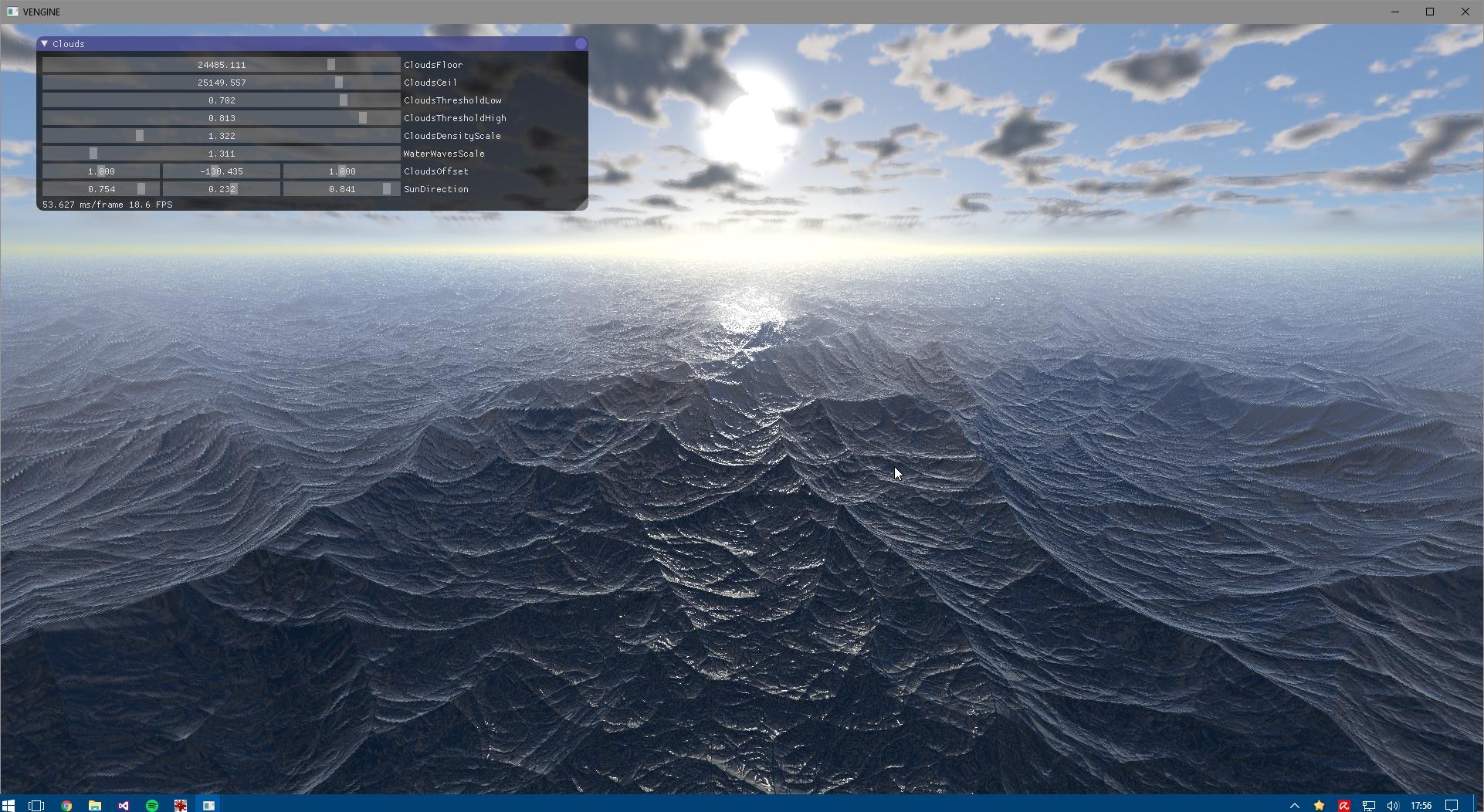Open Avira antivirus tray icon
The image size is (1484, 812).
(x=1344, y=805)
